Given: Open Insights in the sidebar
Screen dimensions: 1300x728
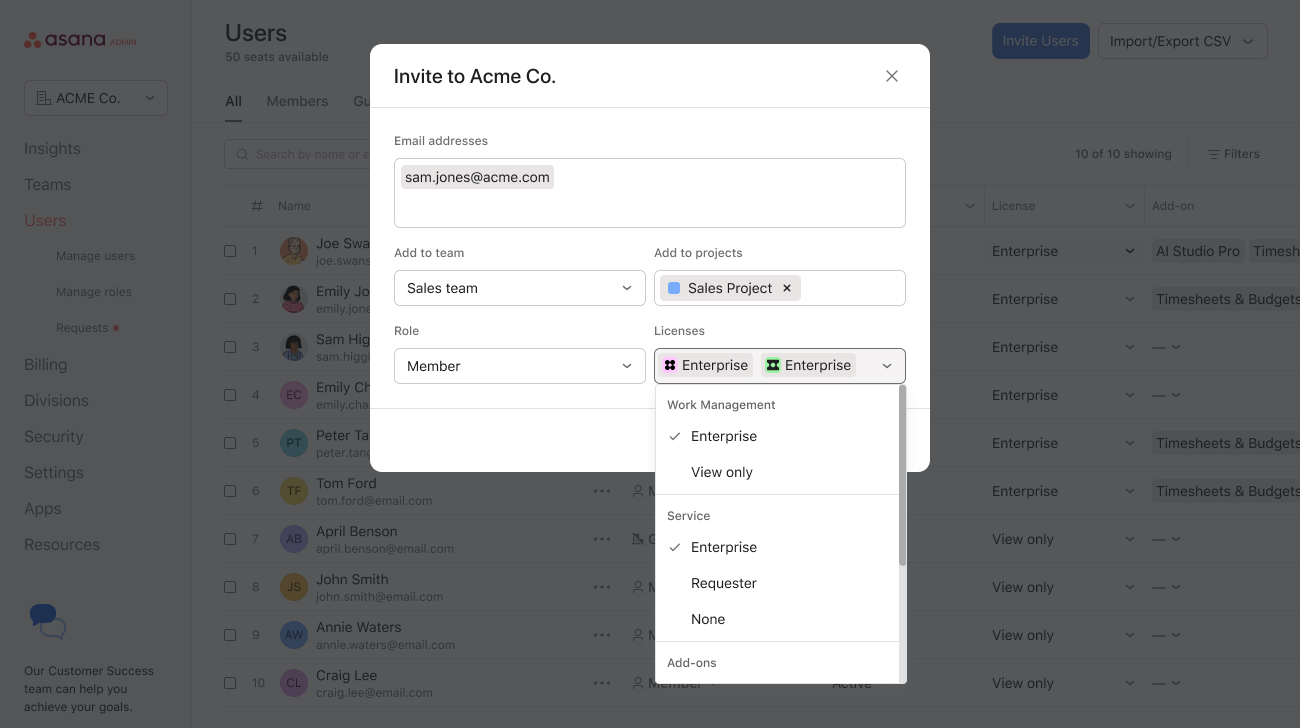Looking at the screenshot, I should pos(52,148).
